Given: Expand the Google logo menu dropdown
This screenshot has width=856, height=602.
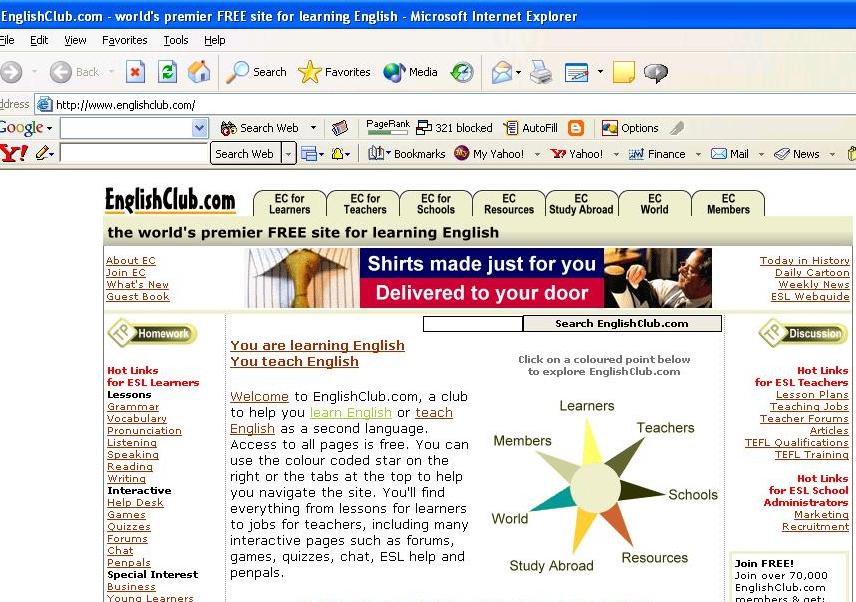Looking at the screenshot, I should pyautogui.click(x=49, y=128).
